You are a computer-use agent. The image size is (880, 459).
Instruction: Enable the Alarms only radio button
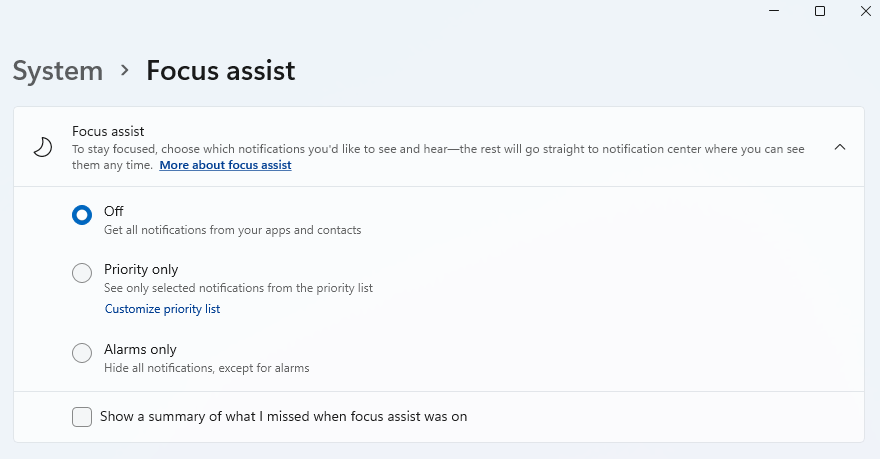82,353
